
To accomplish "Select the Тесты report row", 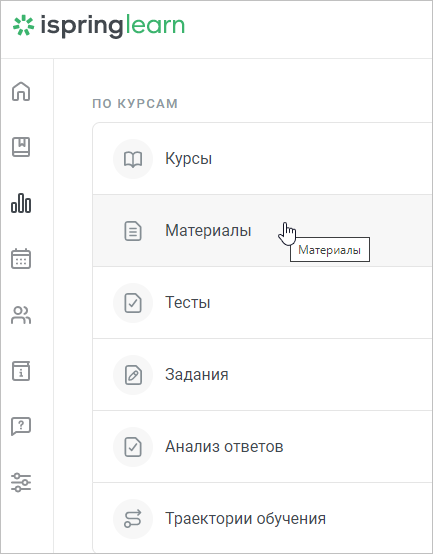I will [262, 303].
